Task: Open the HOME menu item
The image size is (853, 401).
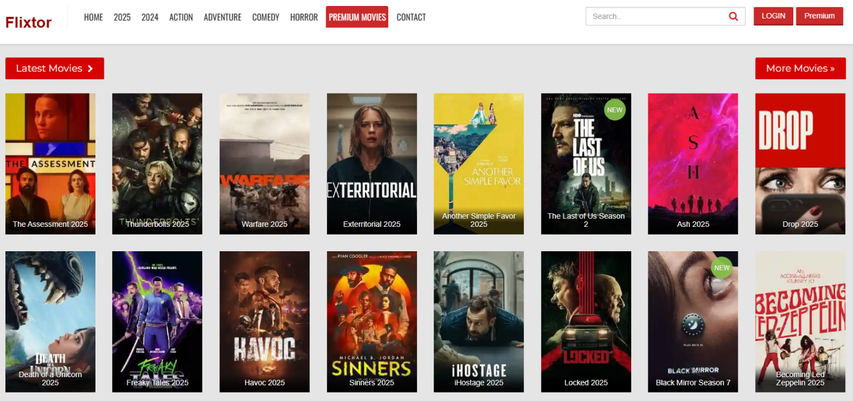Action: (93, 17)
